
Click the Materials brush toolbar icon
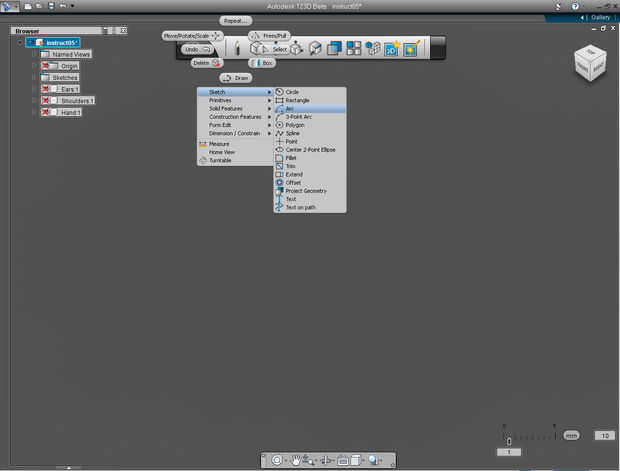tap(411, 48)
